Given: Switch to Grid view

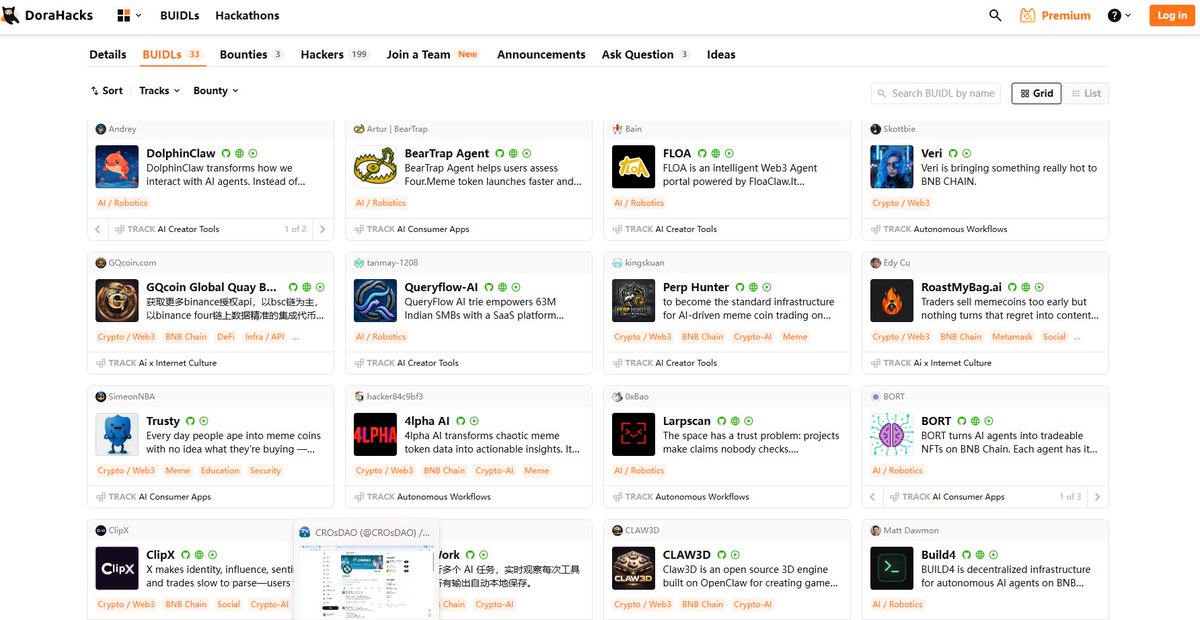Looking at the screenshot, I should 1036,93.
